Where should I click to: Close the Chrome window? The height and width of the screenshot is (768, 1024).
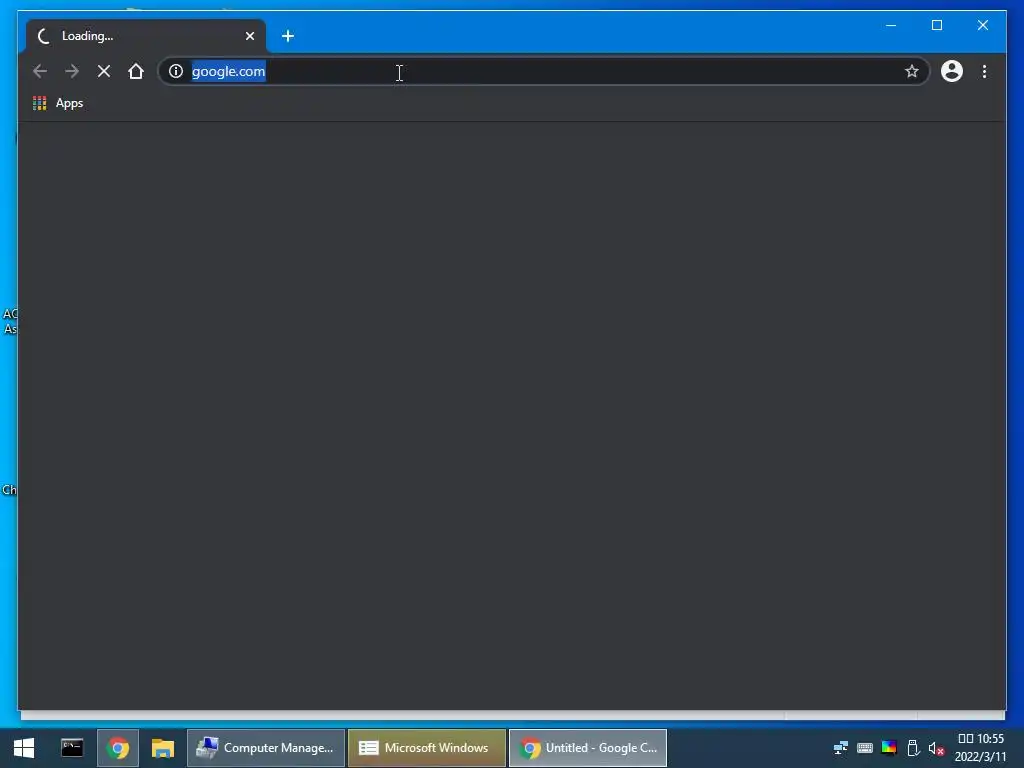point(982,25)
